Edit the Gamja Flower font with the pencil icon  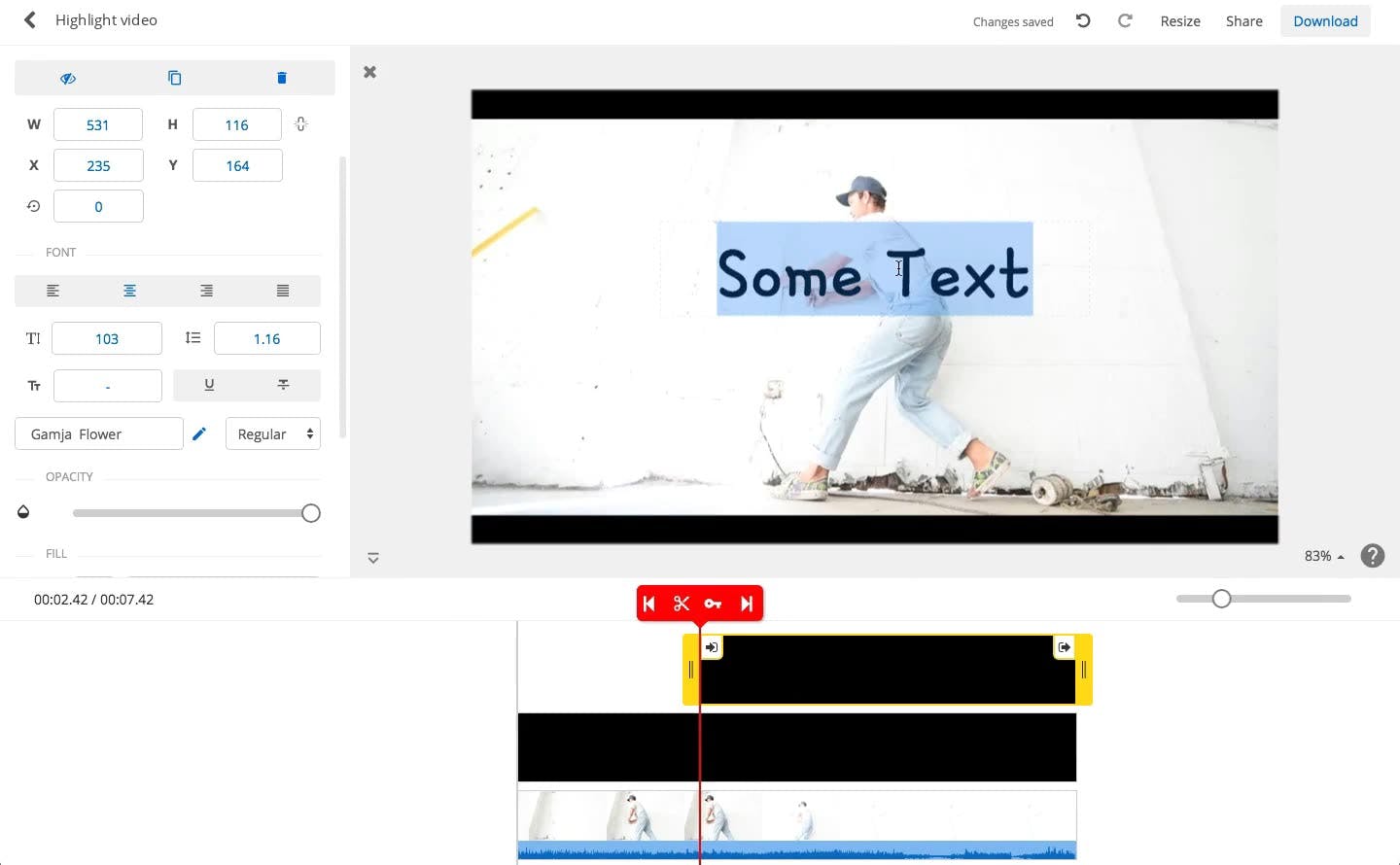[x=200, y=433]
